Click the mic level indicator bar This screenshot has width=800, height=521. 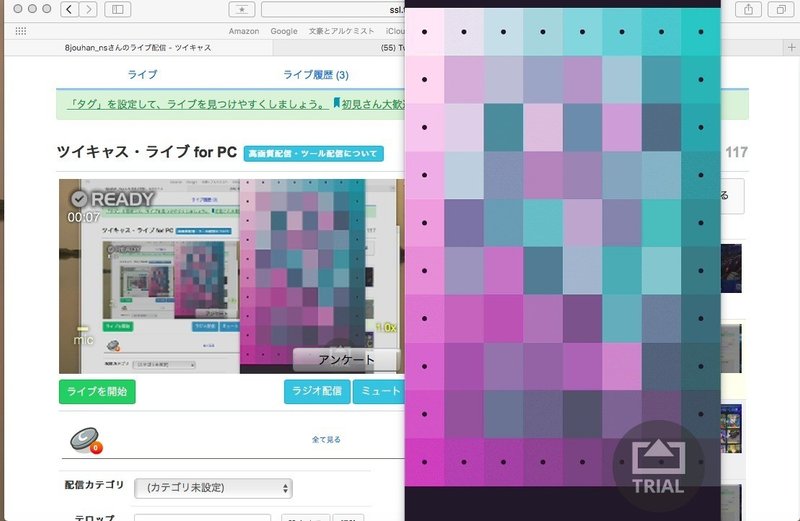coord(83,329)
